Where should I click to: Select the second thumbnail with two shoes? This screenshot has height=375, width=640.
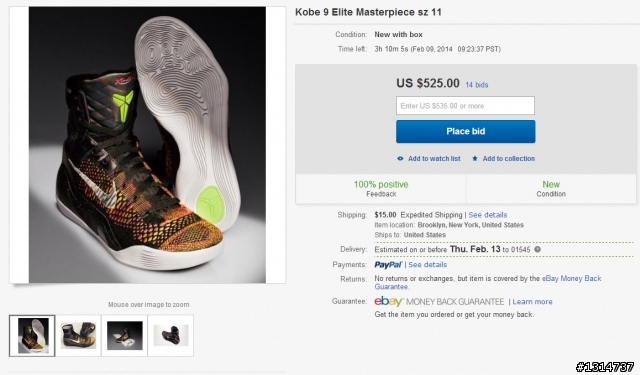(78, 335)
